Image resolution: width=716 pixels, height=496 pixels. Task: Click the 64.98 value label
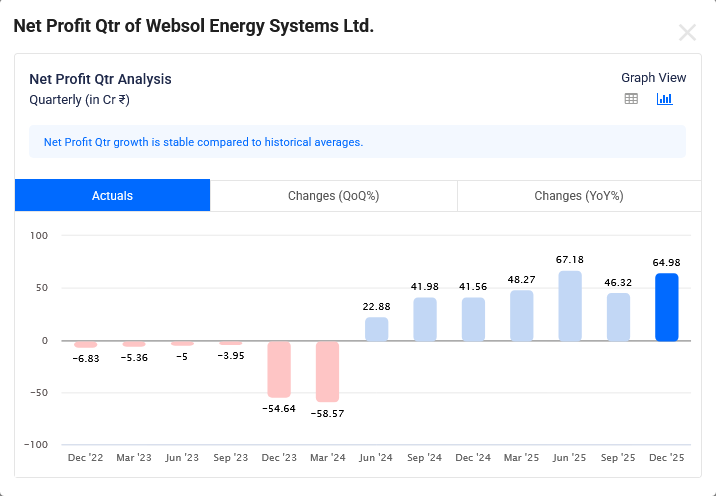[x=667, y=262]
